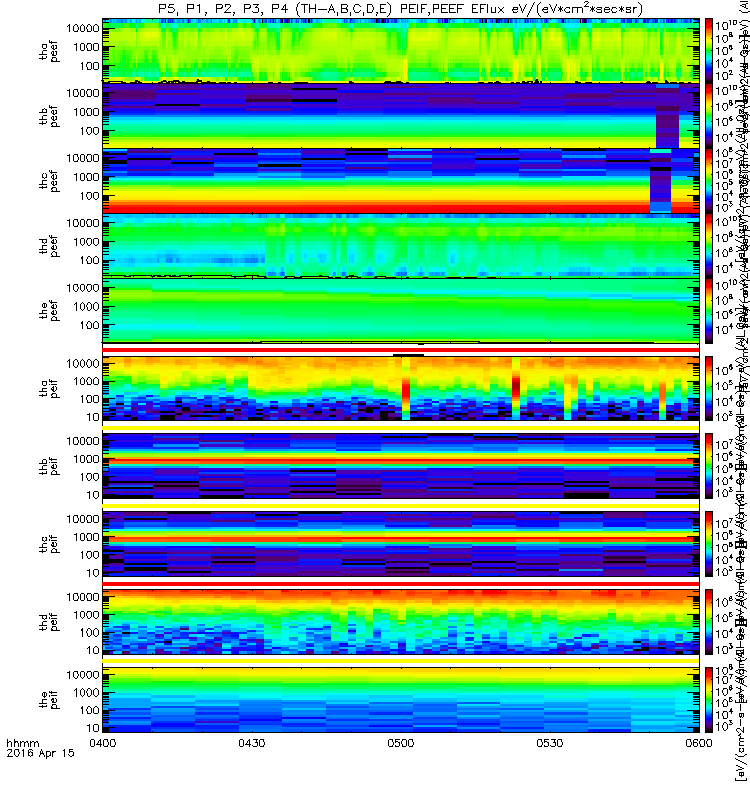
Task: Click the tha peef spectrogram panel
Action: coord(401,51)
